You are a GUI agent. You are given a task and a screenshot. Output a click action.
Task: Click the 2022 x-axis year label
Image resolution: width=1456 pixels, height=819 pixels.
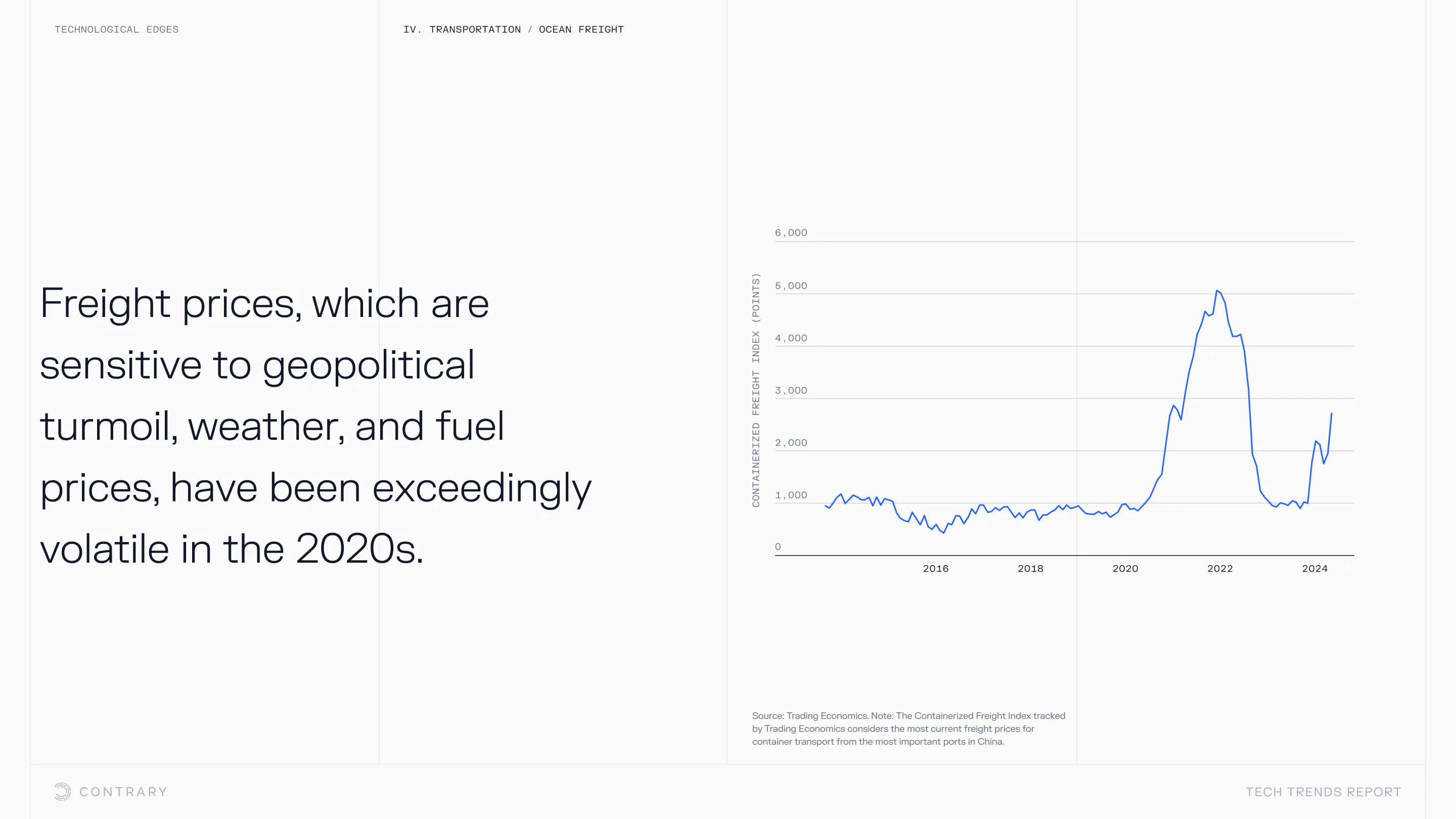(1220, 569)
